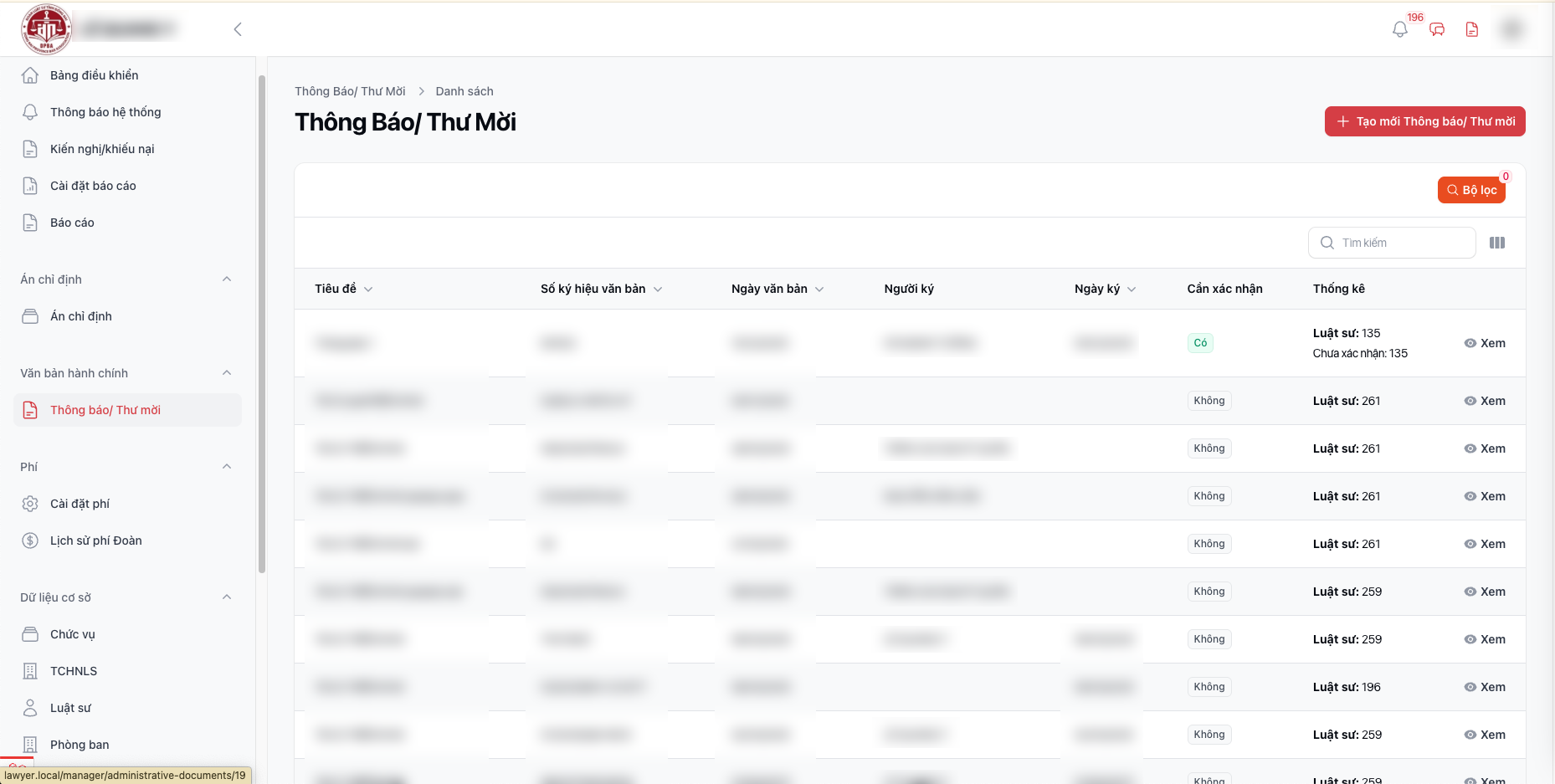Screen dimensions: 1555x784
Task: Open the chat messages icon
Action: [x=1437, y=29]
